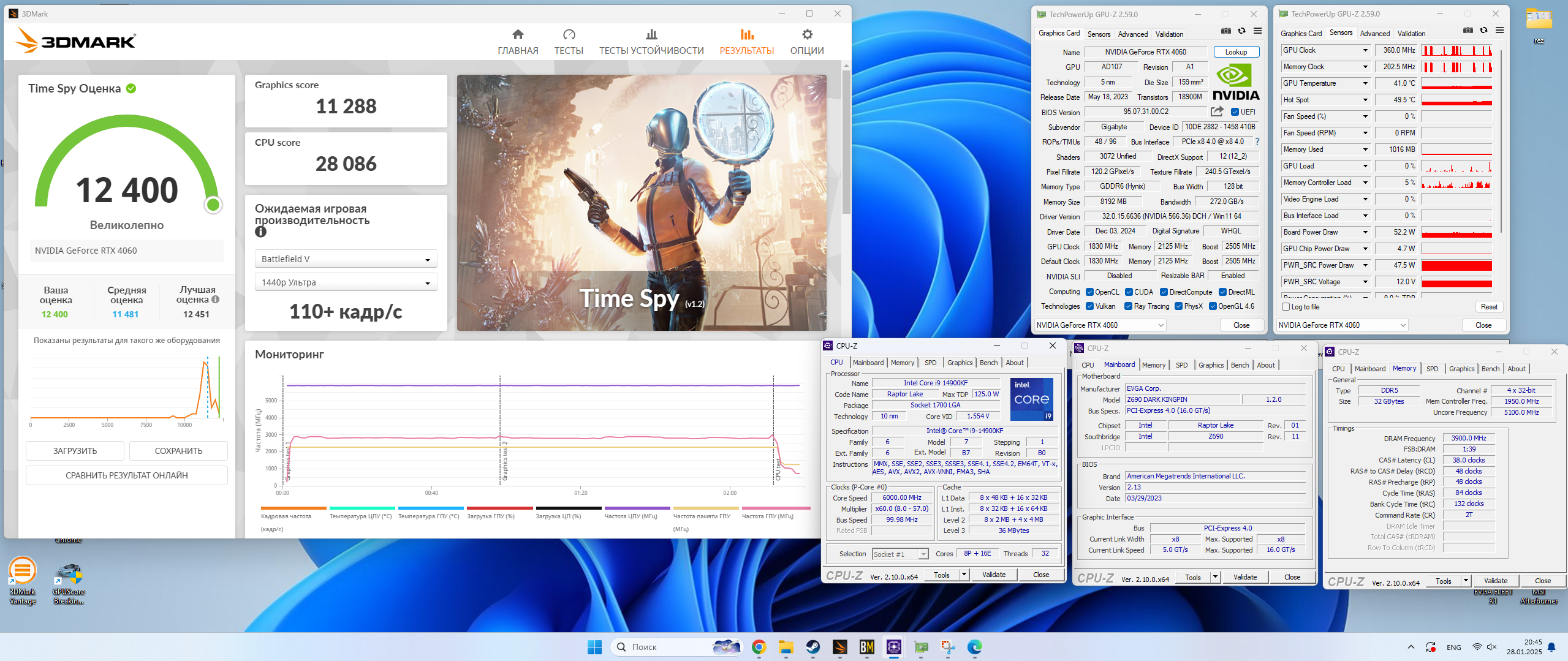Open Google Chrome from the taskbar
The image size is (1568, 661).
pyautogui.click(x=759, y=647)
